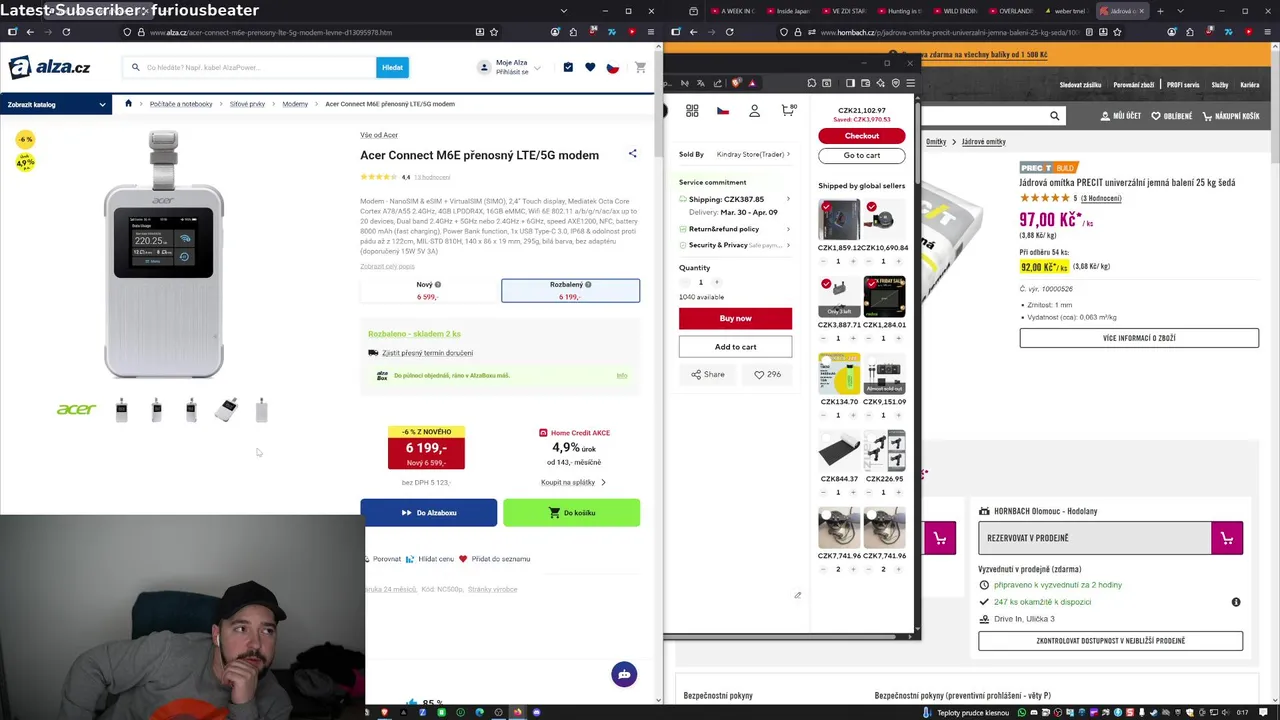The height and width of the screenshot is (720, 1280).
Task: Toggle checkbox on CZK134.70 cart item
Action: click(826, 361)
